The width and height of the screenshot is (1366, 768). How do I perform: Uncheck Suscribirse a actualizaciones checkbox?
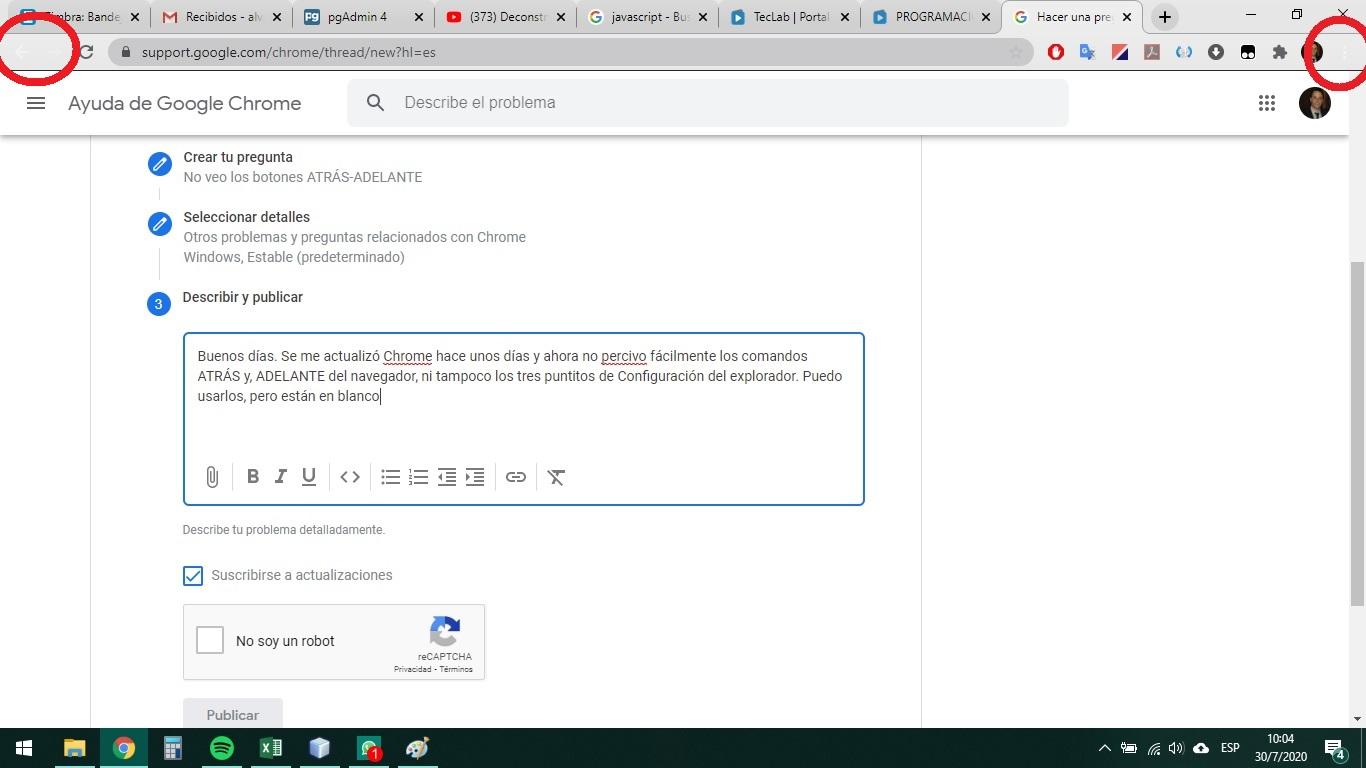[x=193, y=575]
